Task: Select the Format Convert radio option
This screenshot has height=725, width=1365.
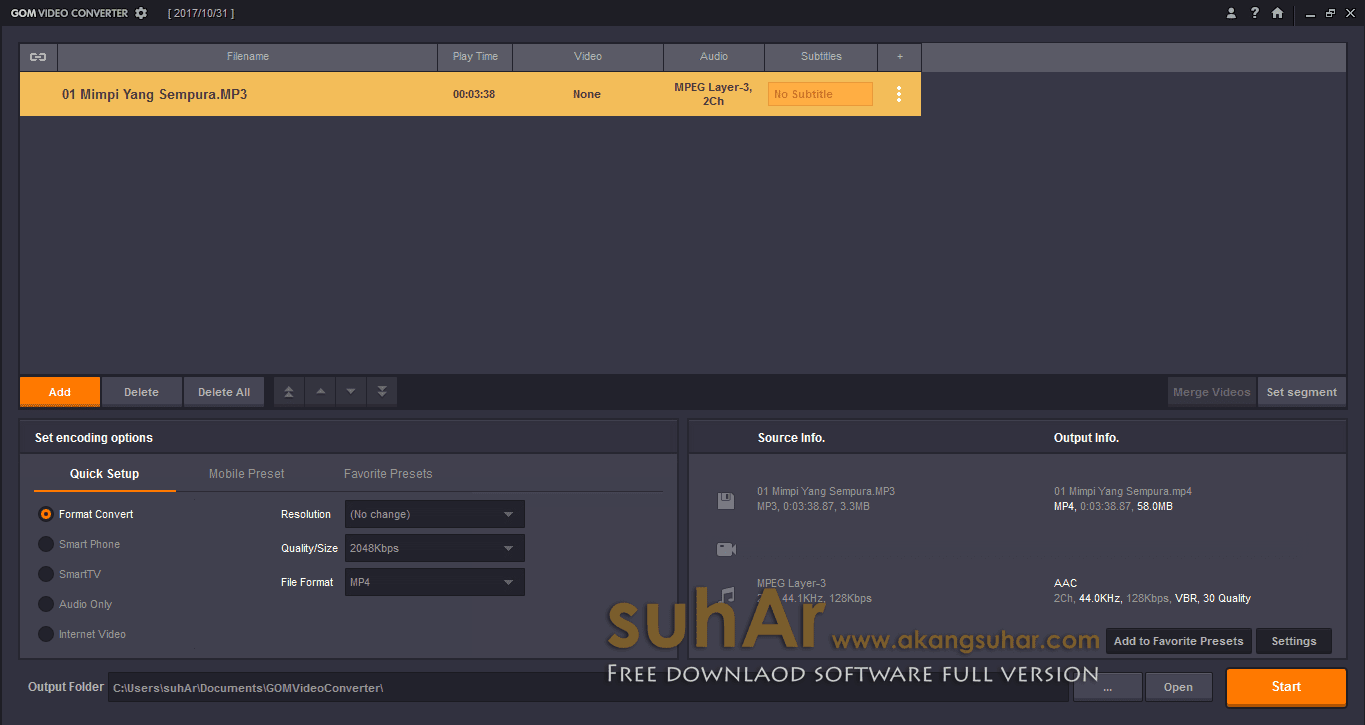Action: coord(46,514)
